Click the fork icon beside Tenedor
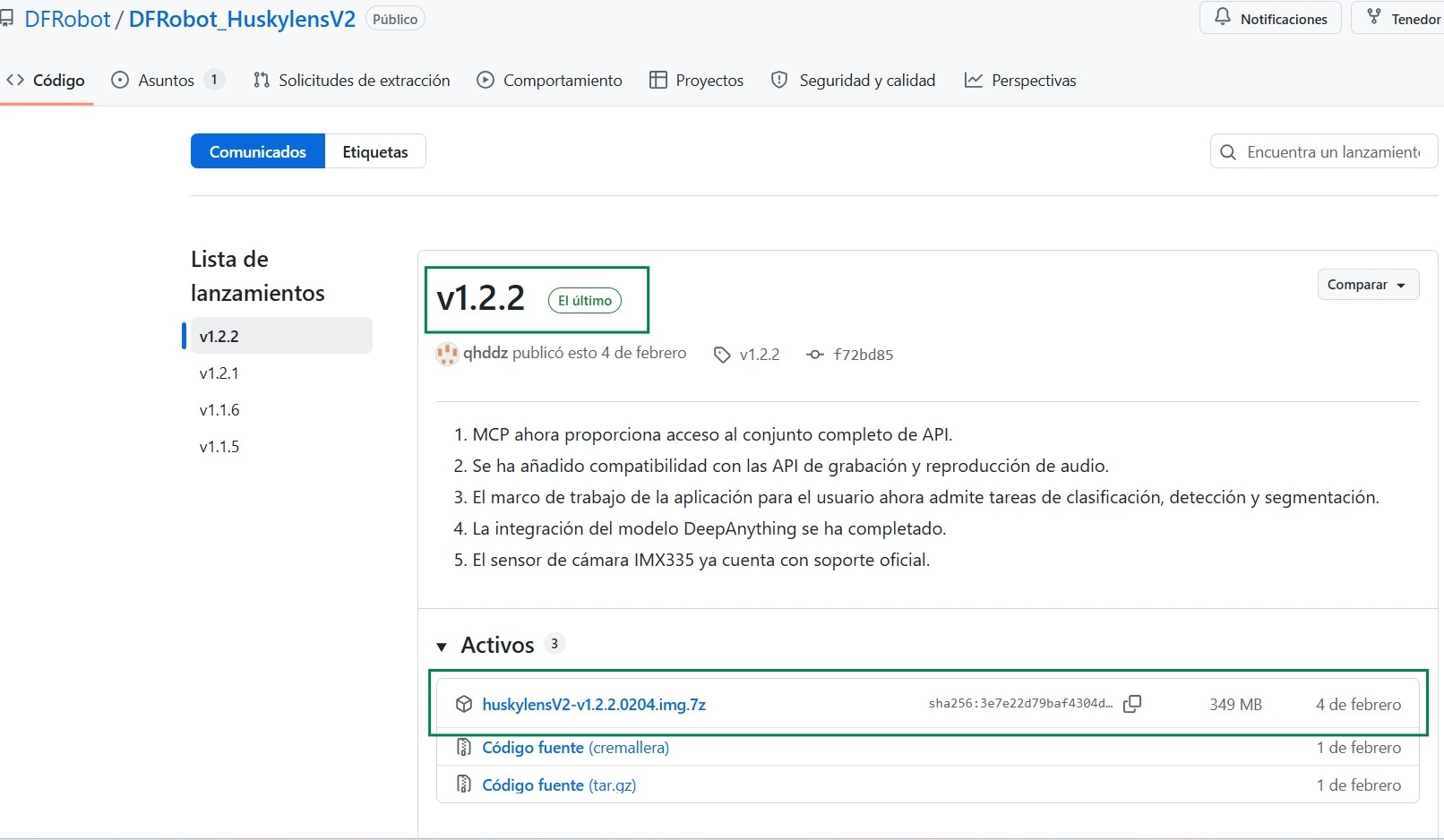1444x840 pixels. pos(1374,17)
